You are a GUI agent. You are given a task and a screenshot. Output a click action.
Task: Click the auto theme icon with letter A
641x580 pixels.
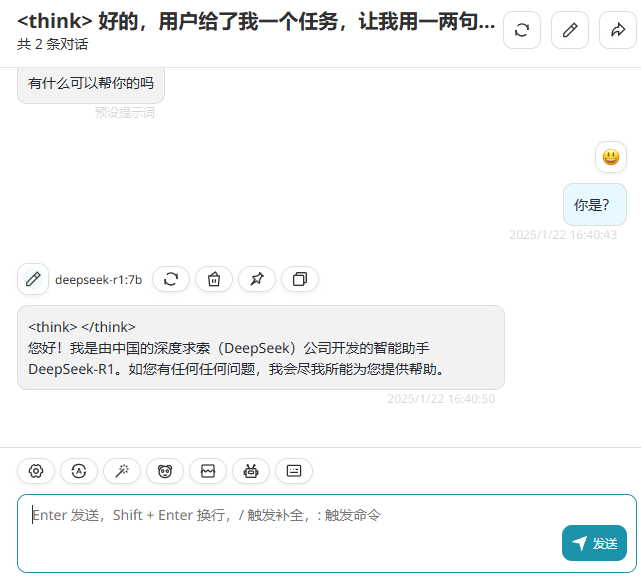point(79,471)
